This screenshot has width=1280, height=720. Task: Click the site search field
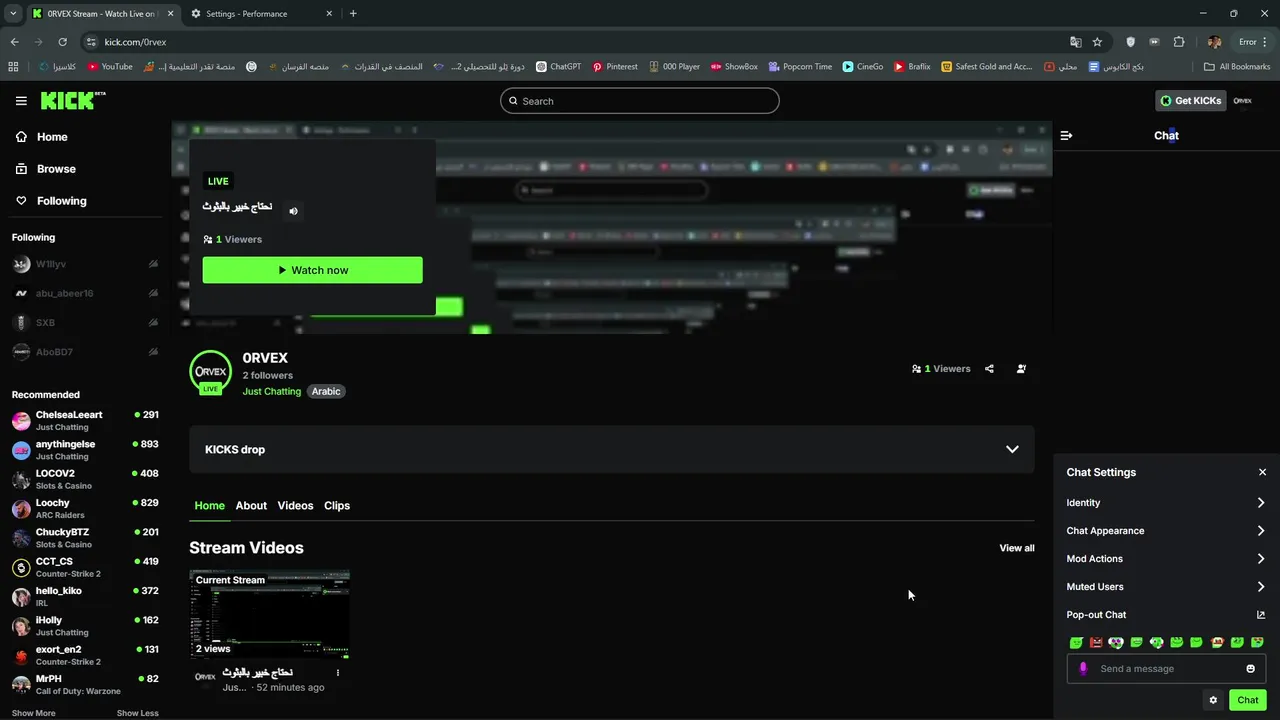639,101
